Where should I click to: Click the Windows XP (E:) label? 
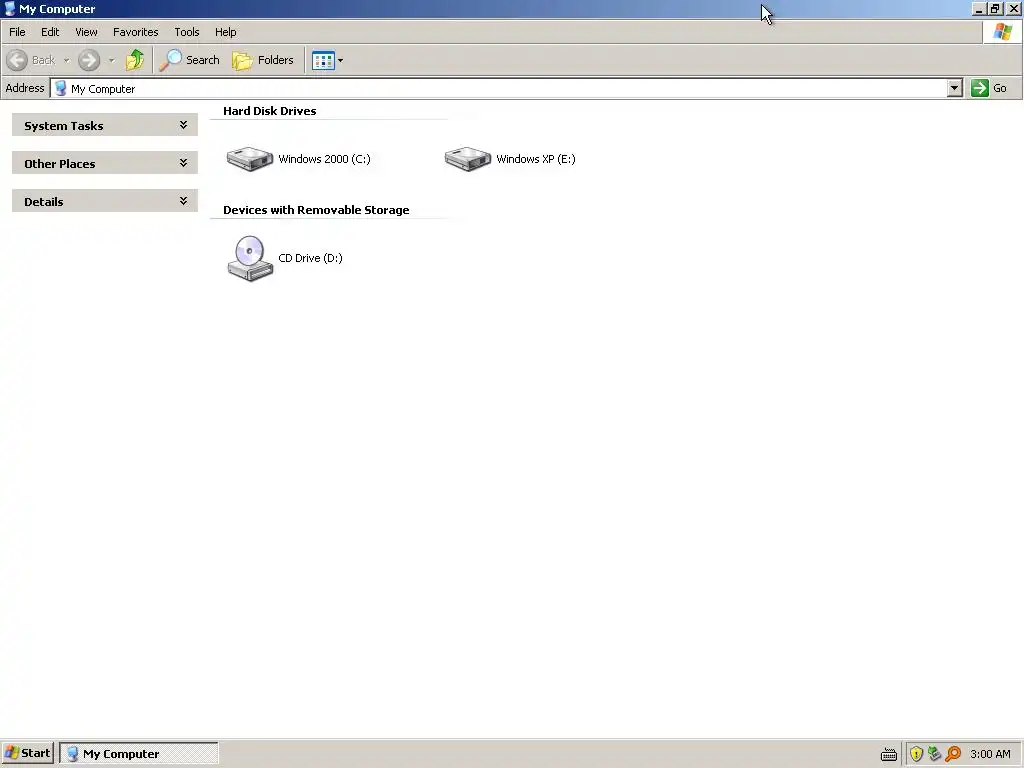536,159
